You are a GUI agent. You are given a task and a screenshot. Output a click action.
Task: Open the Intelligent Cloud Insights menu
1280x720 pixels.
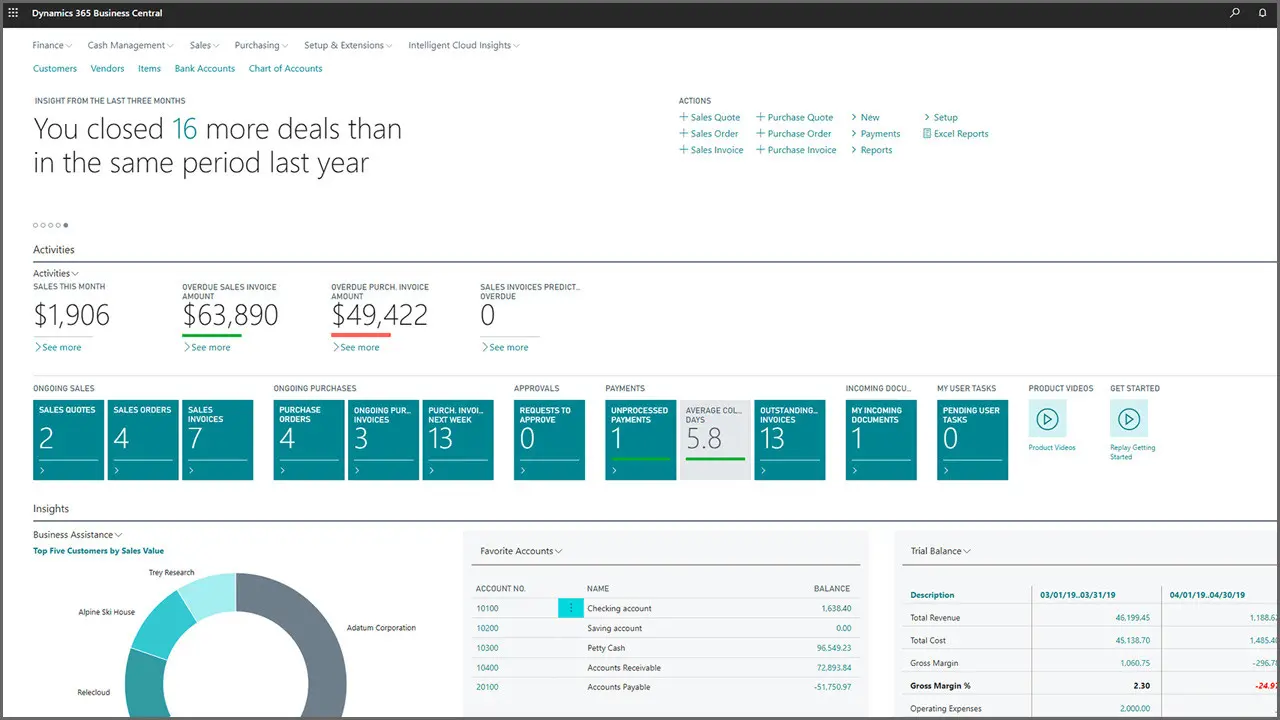coord(464,45)
